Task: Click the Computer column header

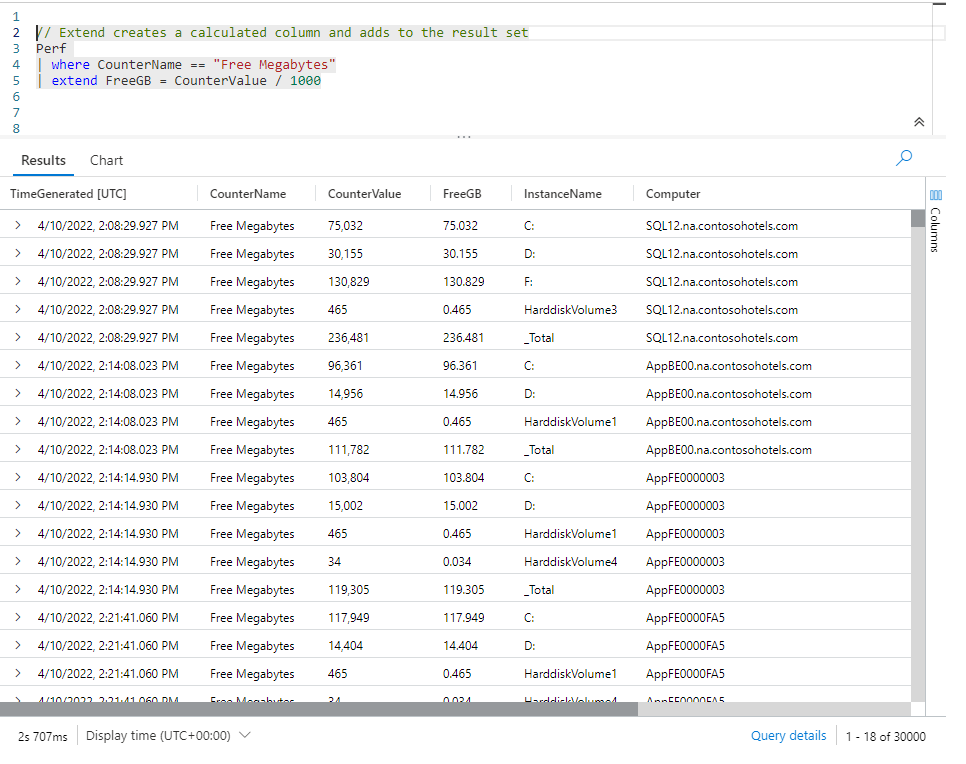Action: click(x=673, y=194)
